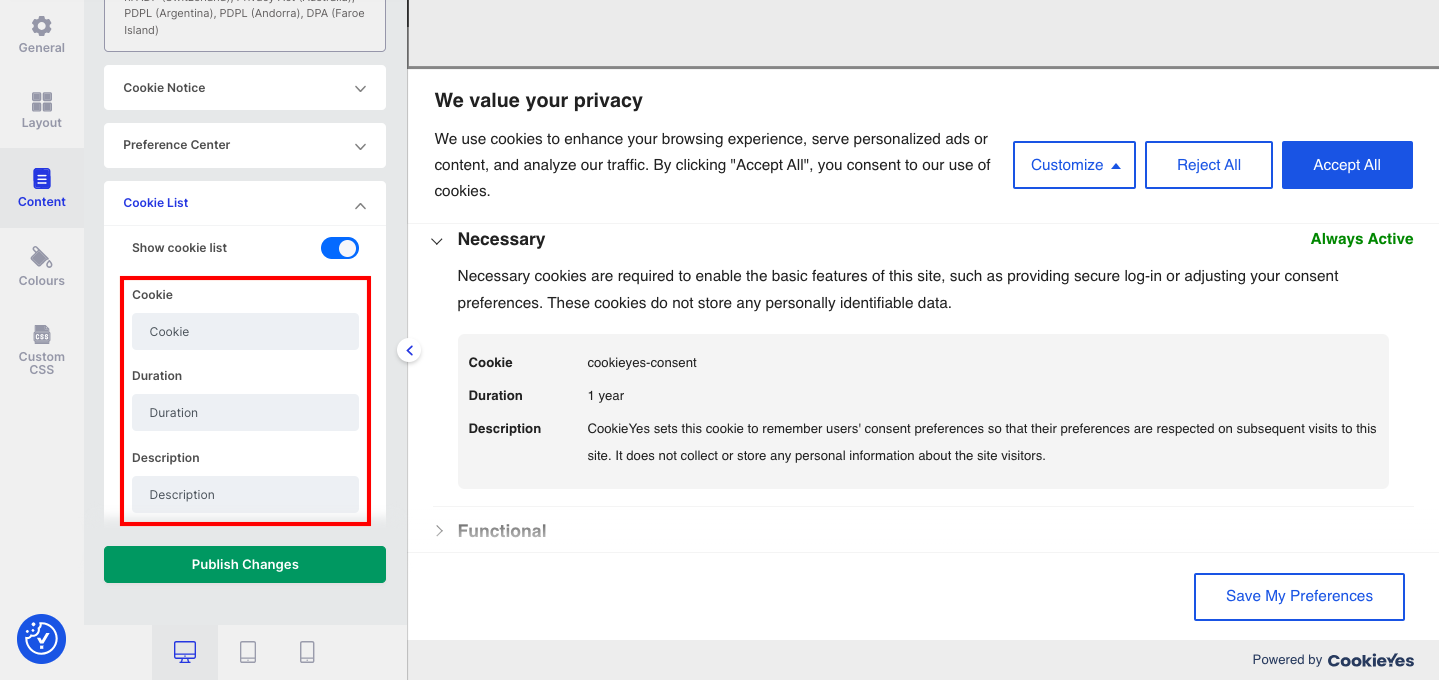
Task: Edit the Duration label input field
Action: click(x=245, y=413)
